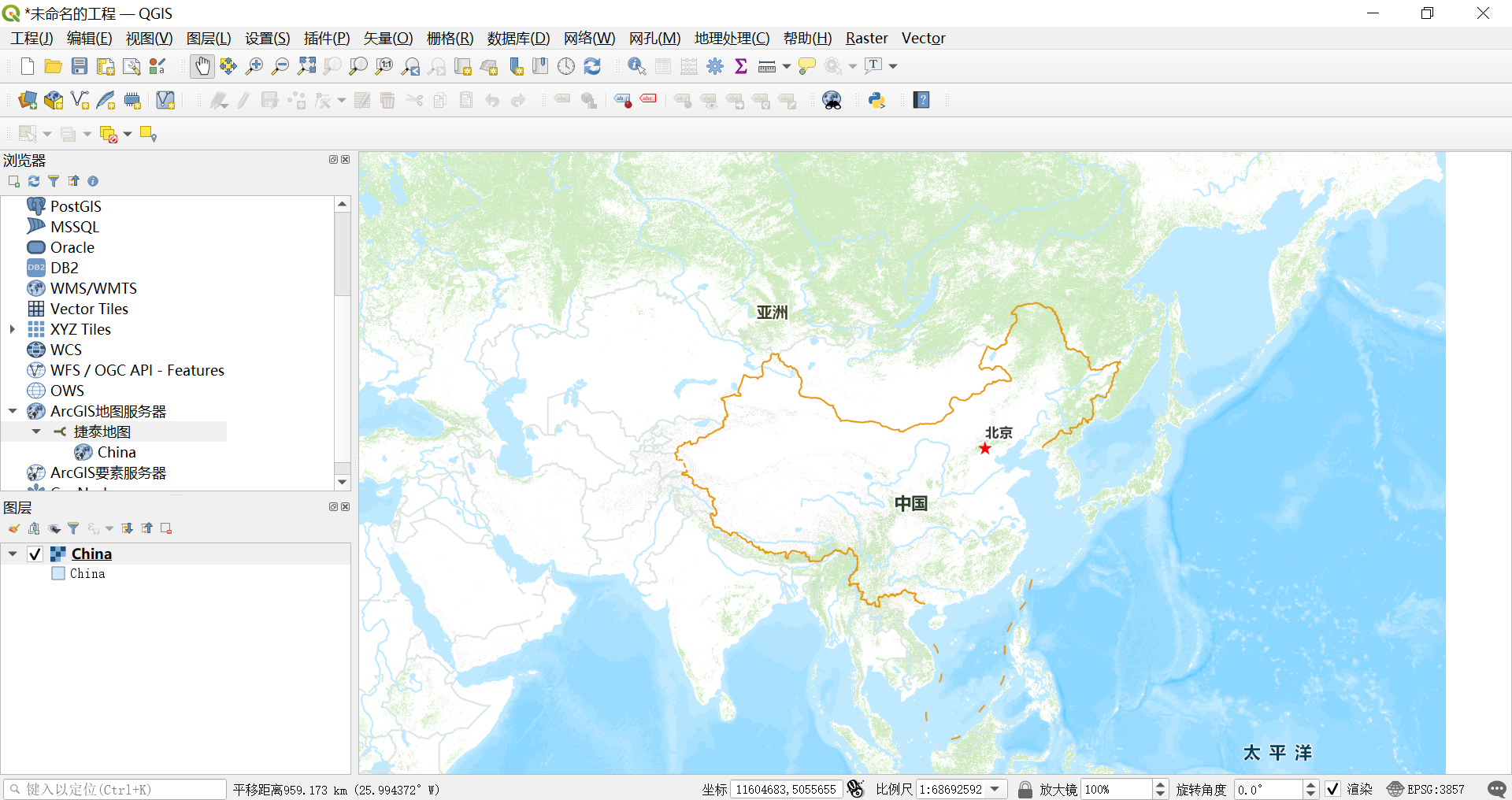This screenshot has width=1512, height=800.
Task: Toggle the 渲染 checkbox in the status bar
Action: pyautogui.click(x=1333, y=789)
